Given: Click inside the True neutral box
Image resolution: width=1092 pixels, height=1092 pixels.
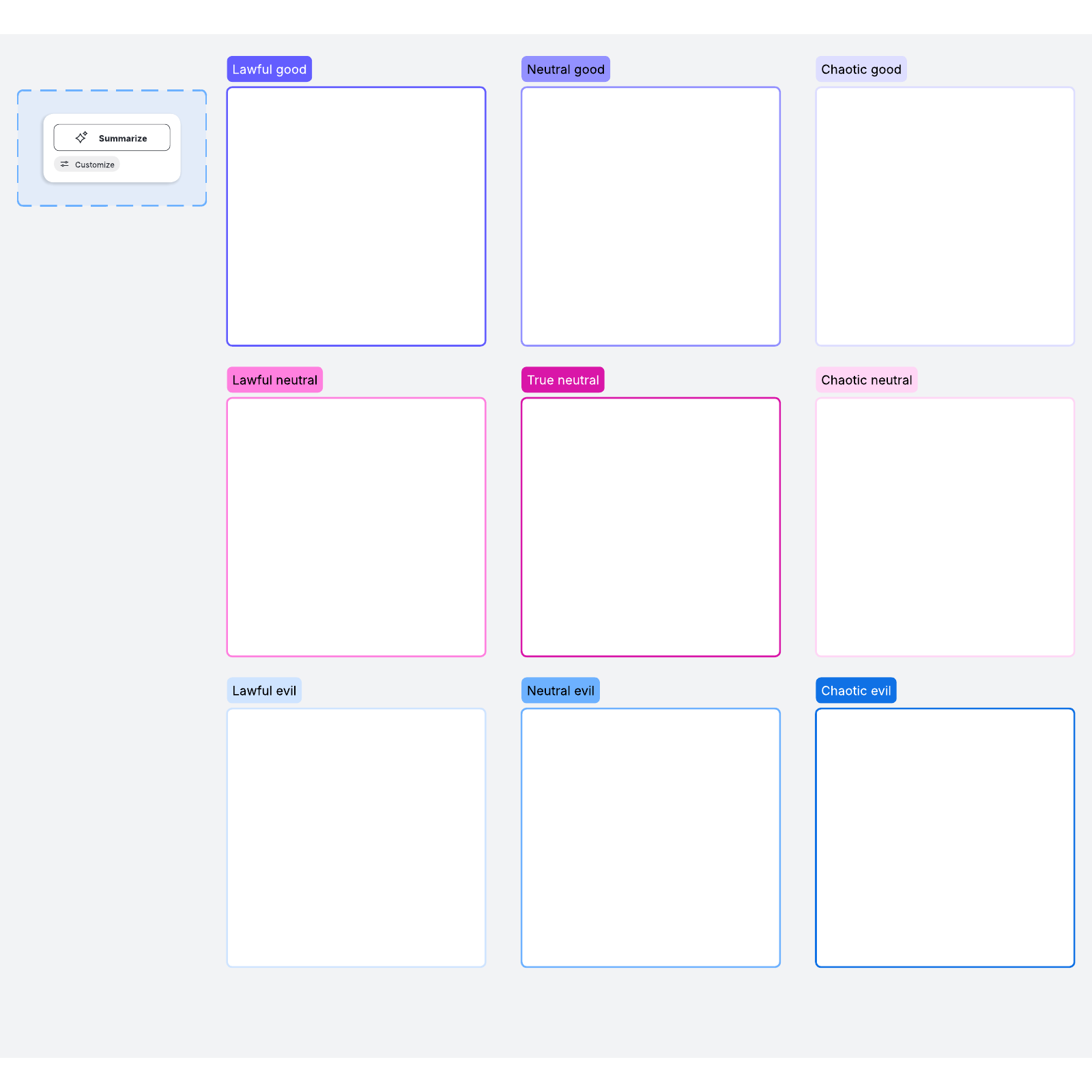Looking at the screenshot, I should tap(650, 527).
